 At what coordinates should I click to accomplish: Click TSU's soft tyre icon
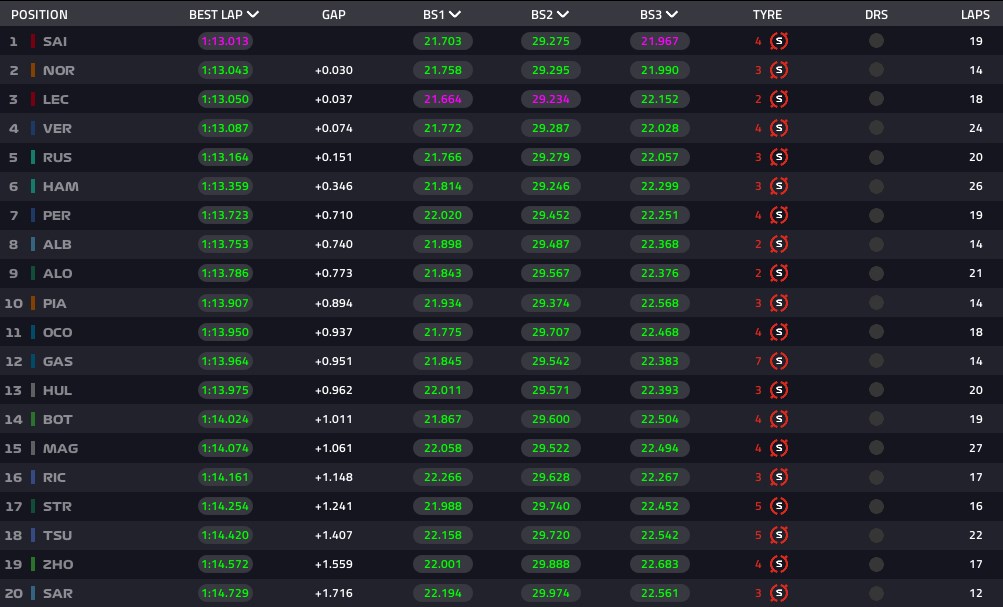pyautogui.click(x=778, y=535)
